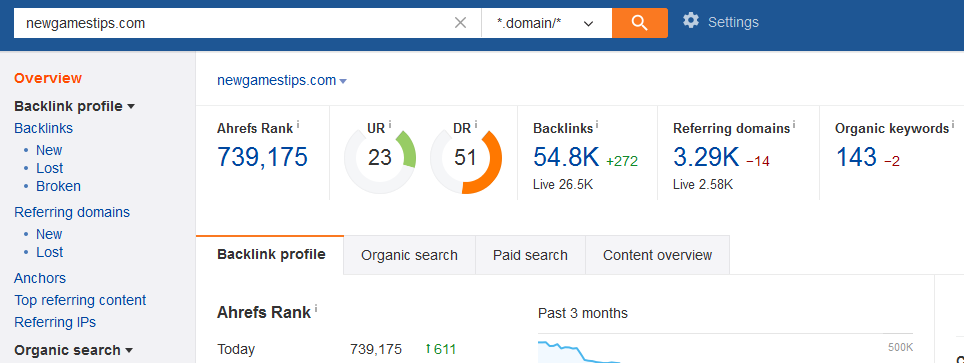This screenshot has height=363, width=964.
Task: Open the *.domain/* mode dropdown
Action: (547, 23)
